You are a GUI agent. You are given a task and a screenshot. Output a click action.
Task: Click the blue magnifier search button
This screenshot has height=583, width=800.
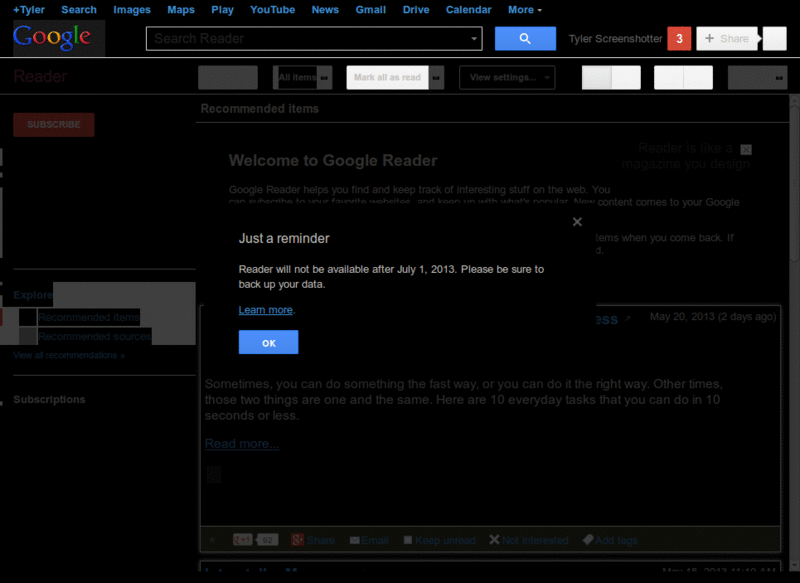coord(525,38)
